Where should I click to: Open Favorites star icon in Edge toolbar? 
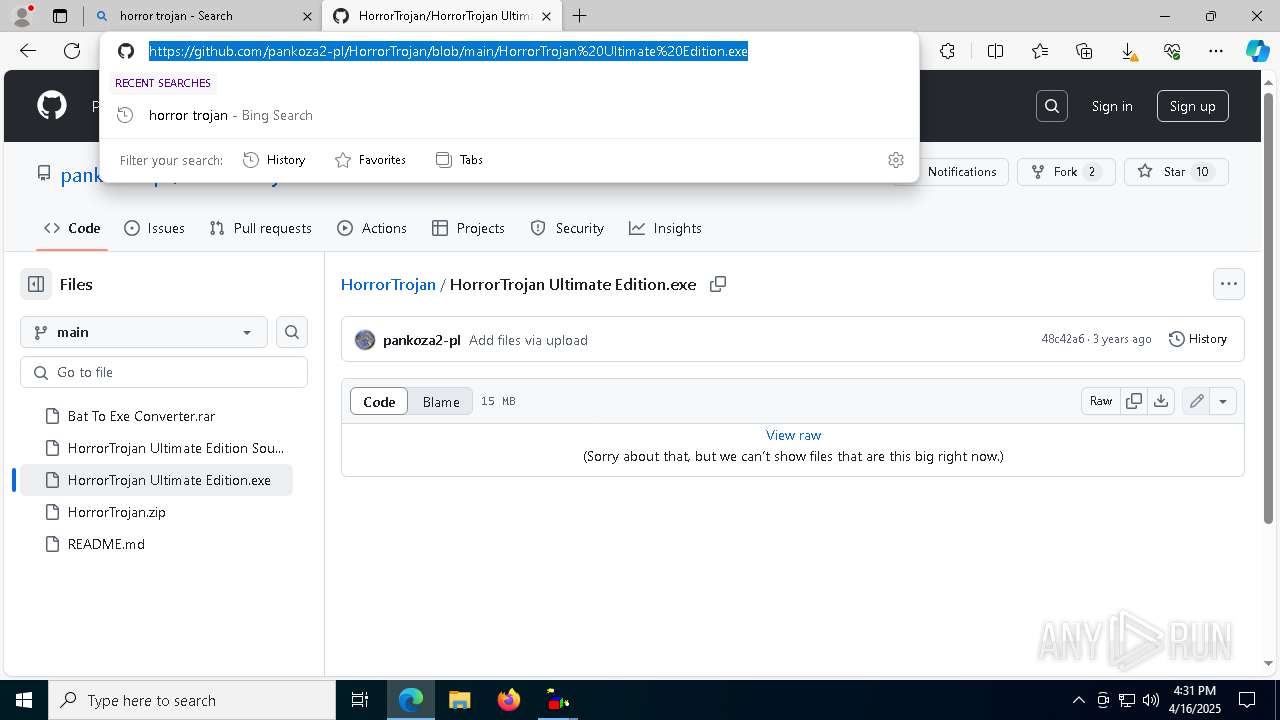(1040, 51)
